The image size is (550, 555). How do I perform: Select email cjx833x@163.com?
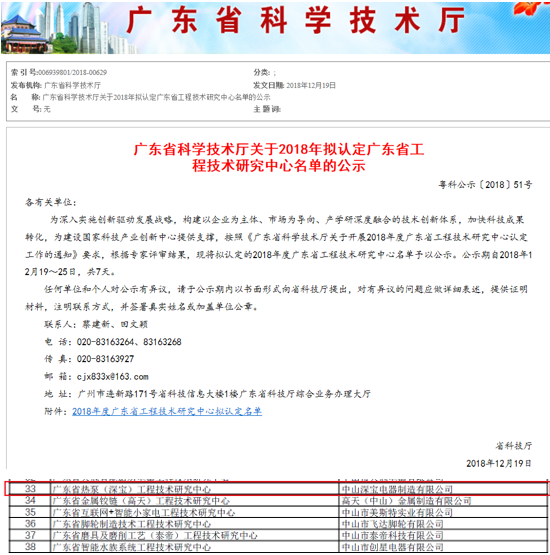pyautogui.click(x=113, y=376)
